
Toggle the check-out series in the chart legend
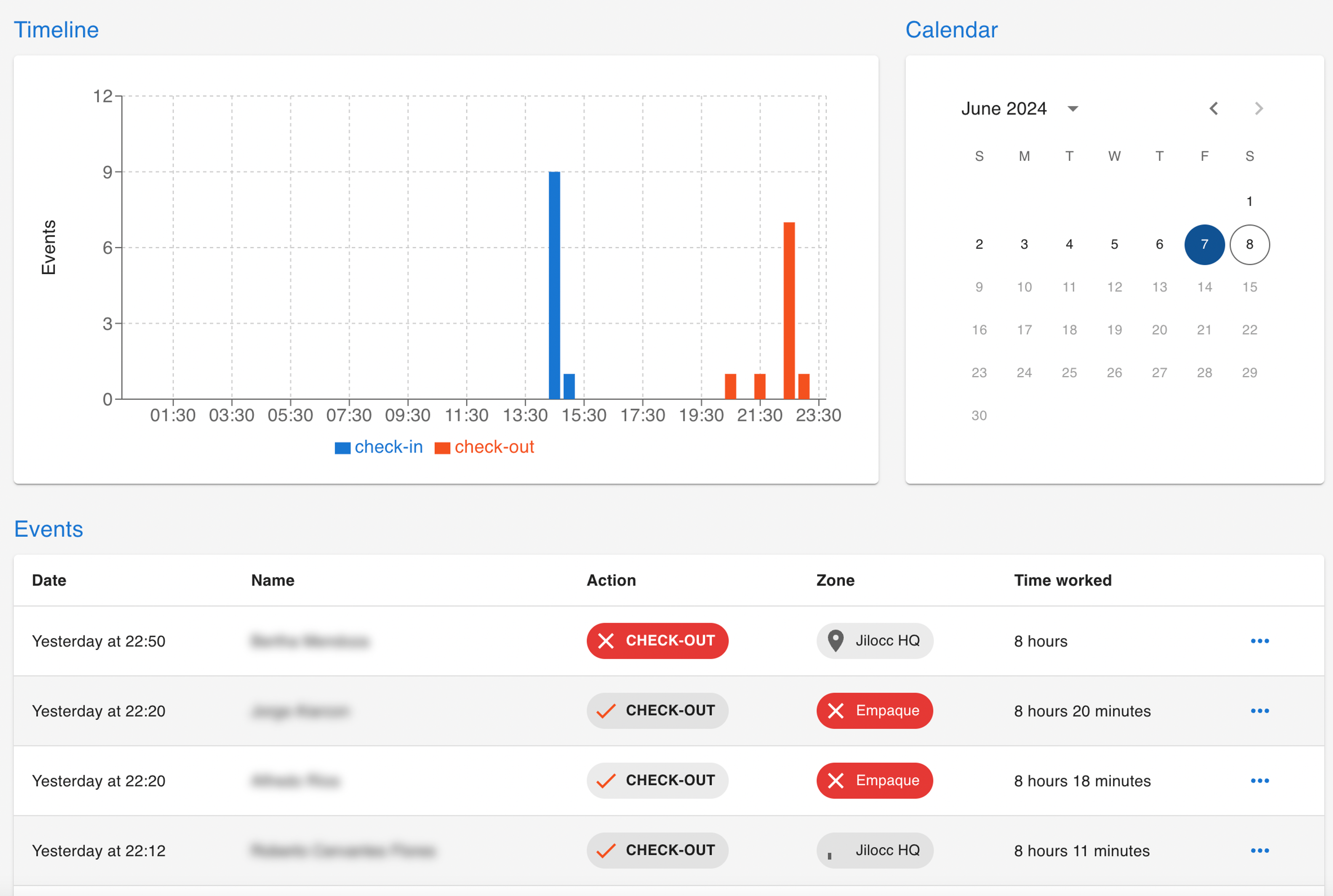485,447
